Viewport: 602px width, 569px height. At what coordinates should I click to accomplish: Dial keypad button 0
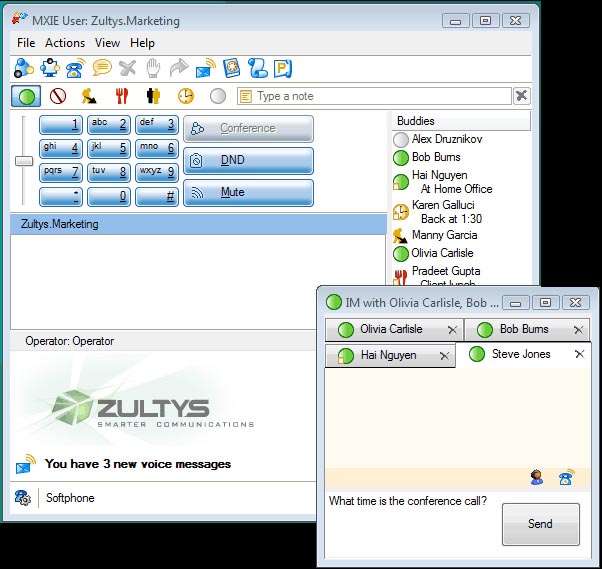(x=109, y=197)
